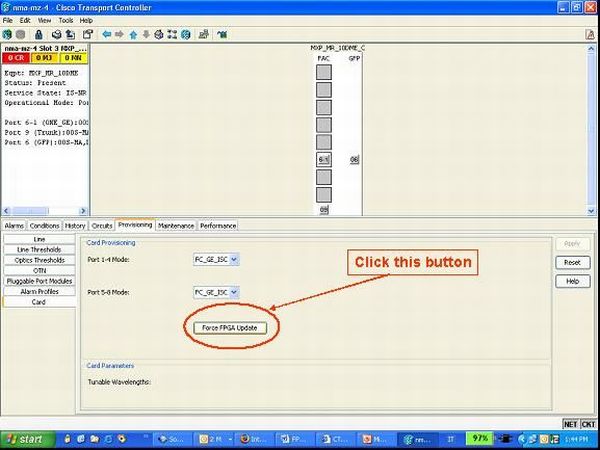Open the home/node view cube icon

159,35
